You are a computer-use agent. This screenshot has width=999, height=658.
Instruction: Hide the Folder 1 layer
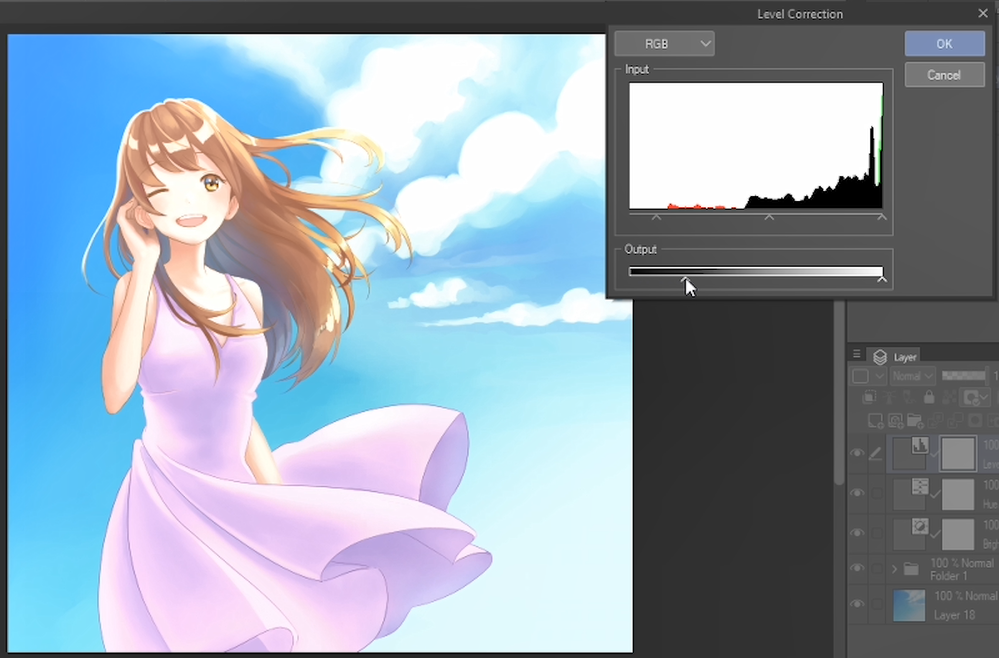[x=858, y=568]
